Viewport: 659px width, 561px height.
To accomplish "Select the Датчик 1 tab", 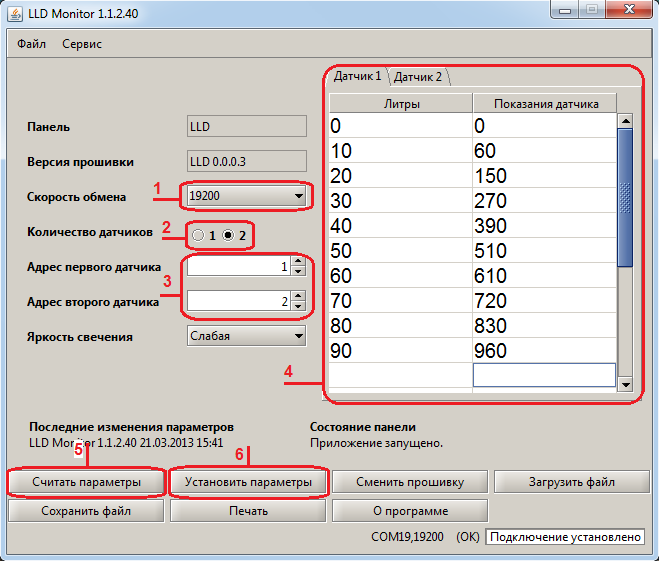I will (357, 77).
